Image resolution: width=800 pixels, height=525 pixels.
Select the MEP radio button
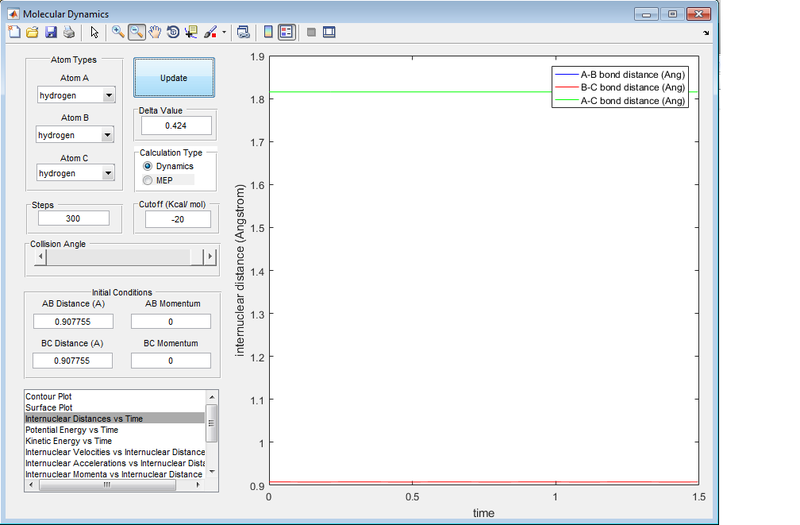pyautogui.click(x=148, y=181)
